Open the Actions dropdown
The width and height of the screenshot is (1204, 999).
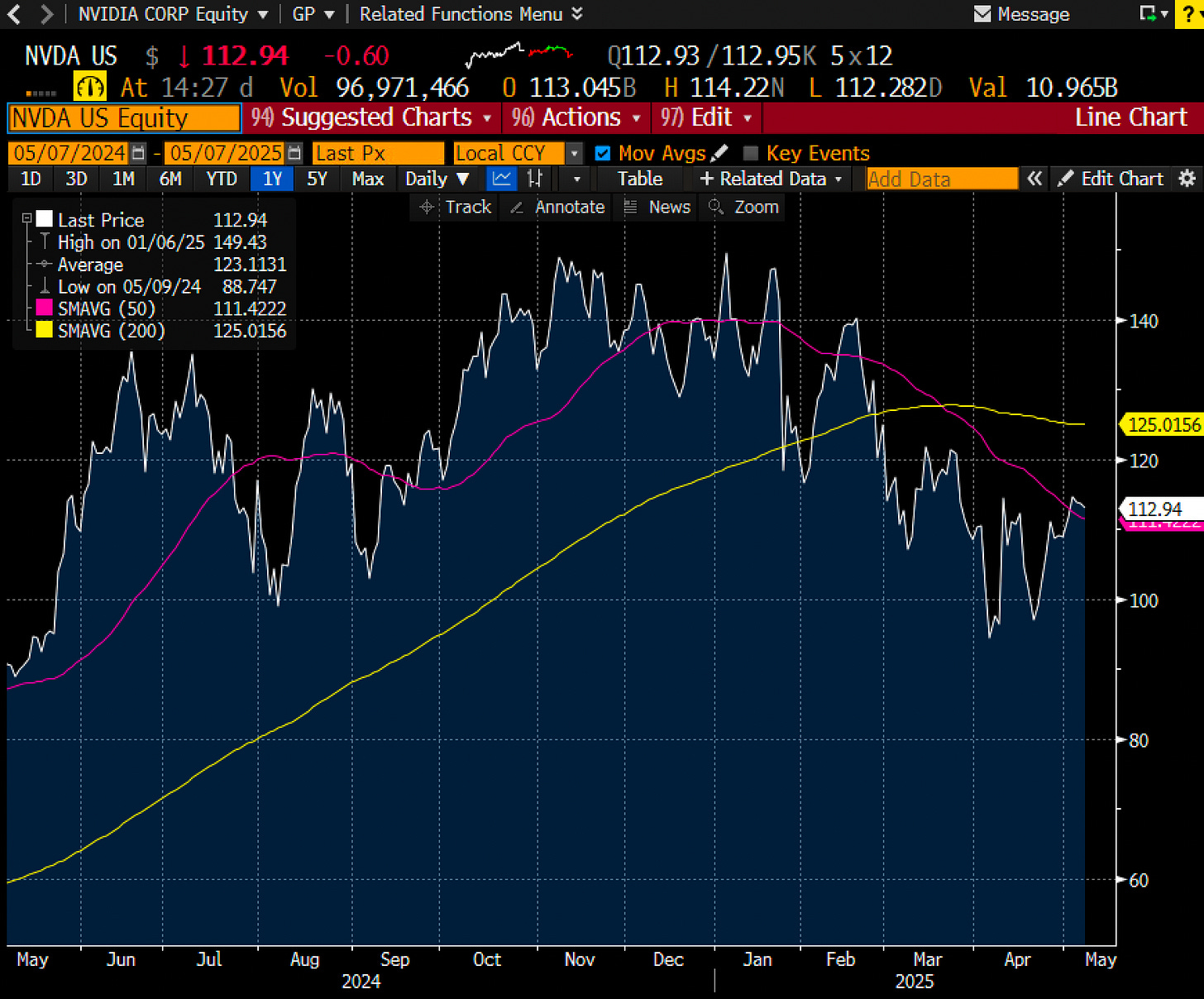pyautogui.click(x=576, y=117)
